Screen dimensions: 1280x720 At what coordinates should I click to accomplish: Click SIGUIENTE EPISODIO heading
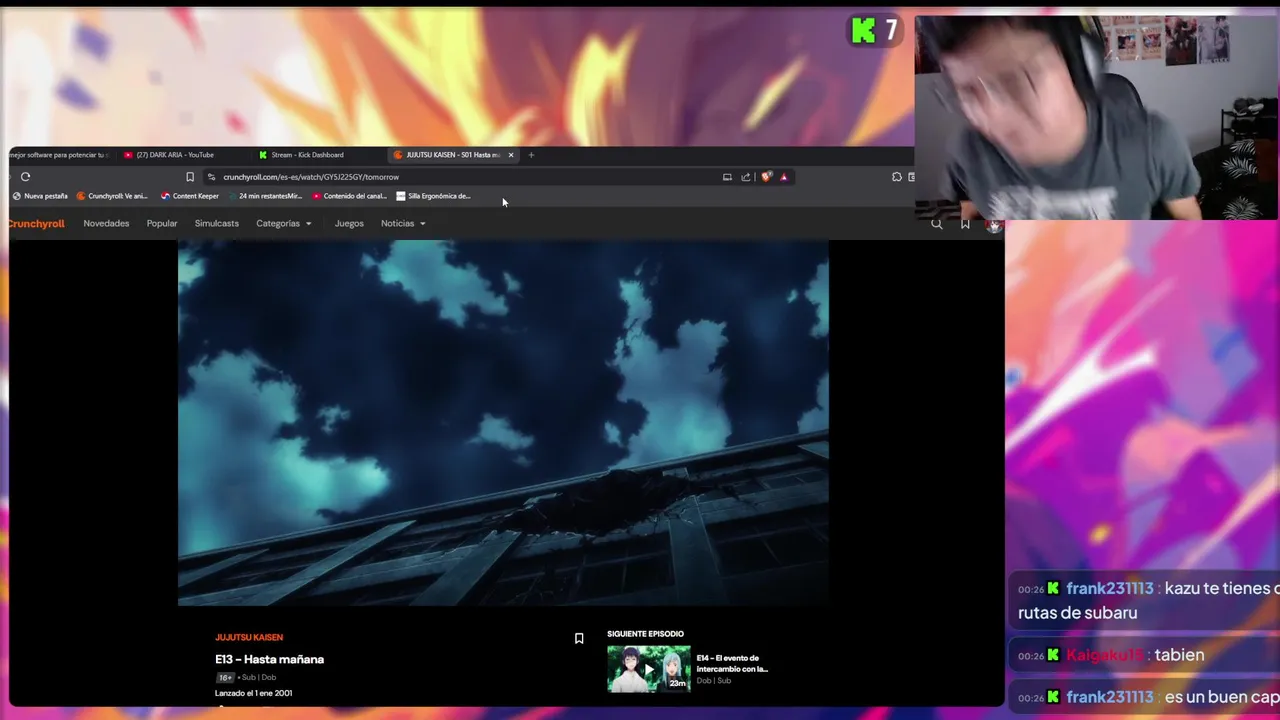click(645, 634)
